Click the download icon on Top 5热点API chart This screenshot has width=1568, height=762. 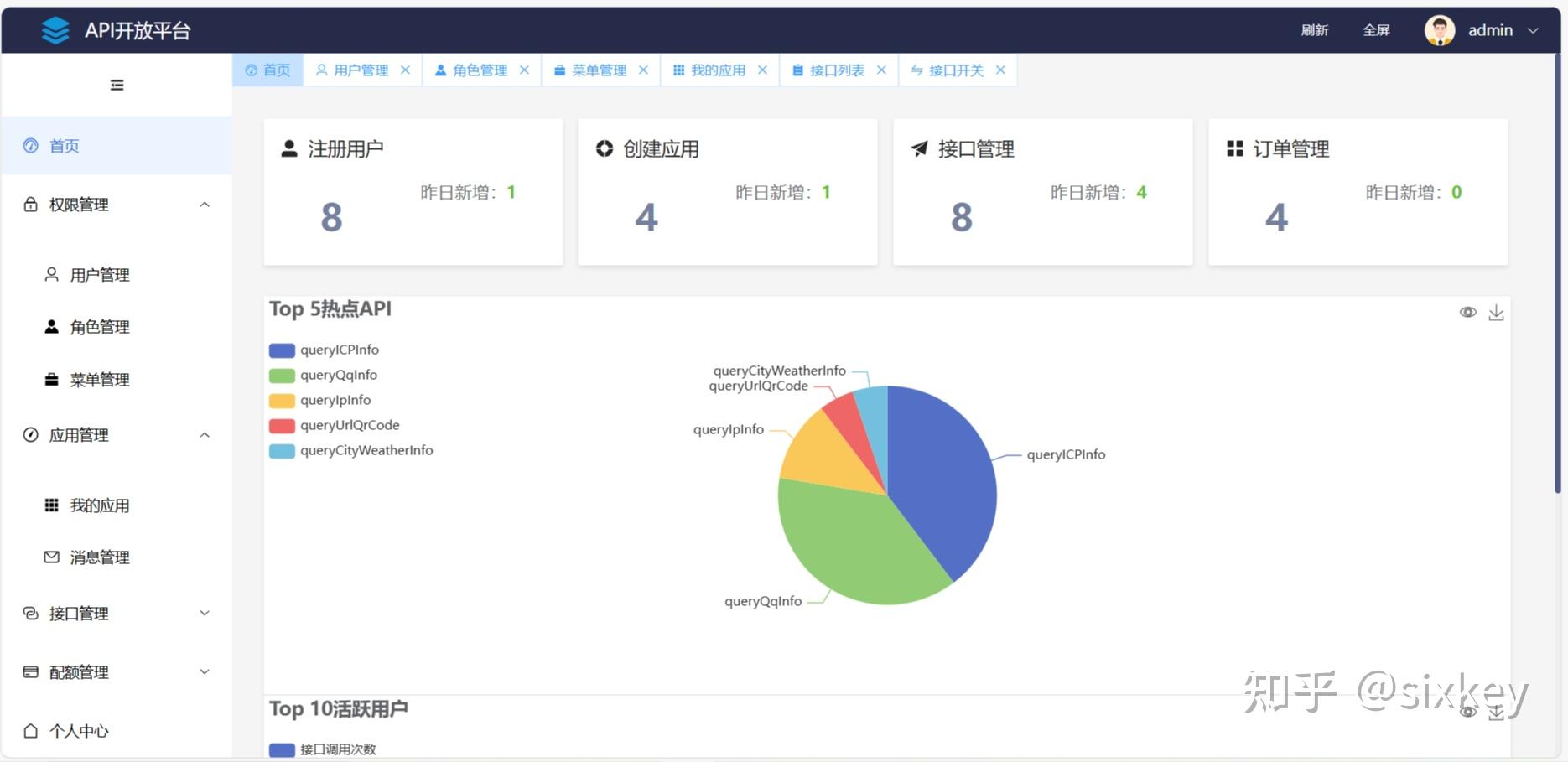click(x=1498, y=311)
